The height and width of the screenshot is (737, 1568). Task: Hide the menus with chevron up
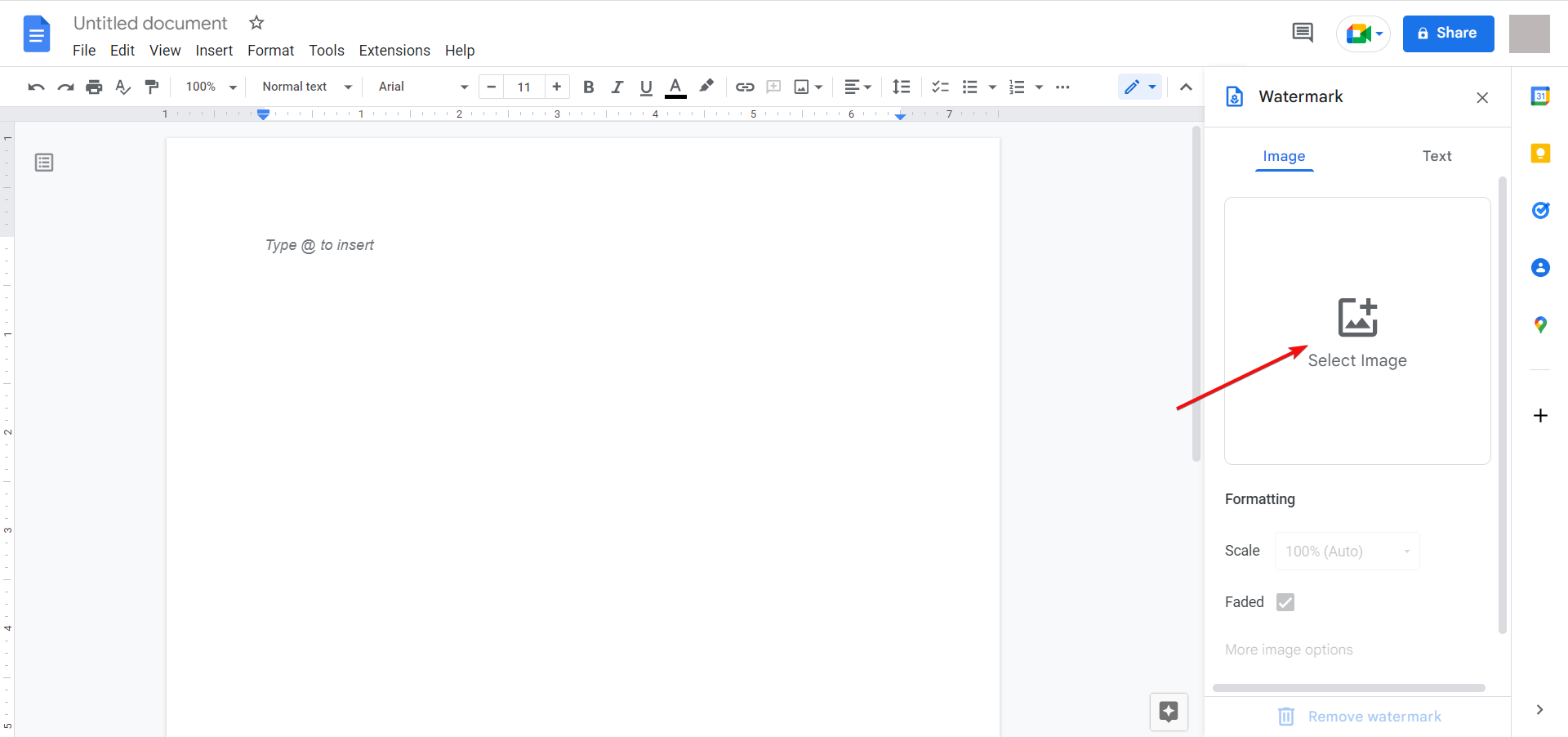[1186, 87]
